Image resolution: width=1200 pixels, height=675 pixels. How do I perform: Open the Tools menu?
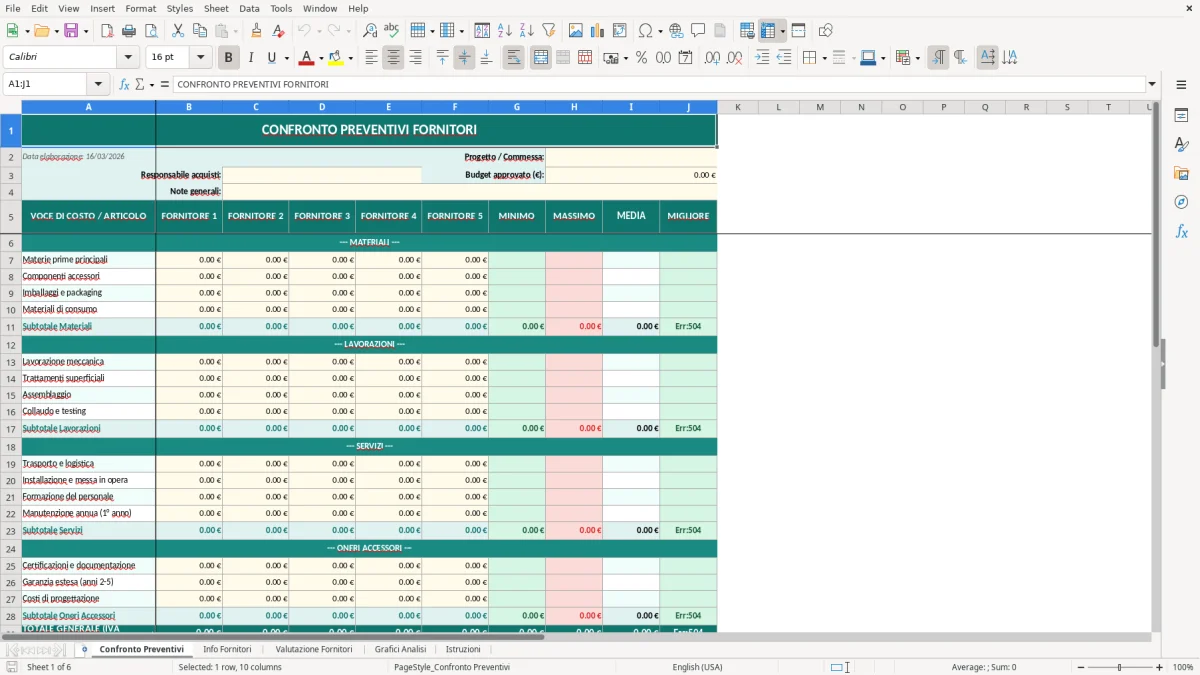(281, 8)
